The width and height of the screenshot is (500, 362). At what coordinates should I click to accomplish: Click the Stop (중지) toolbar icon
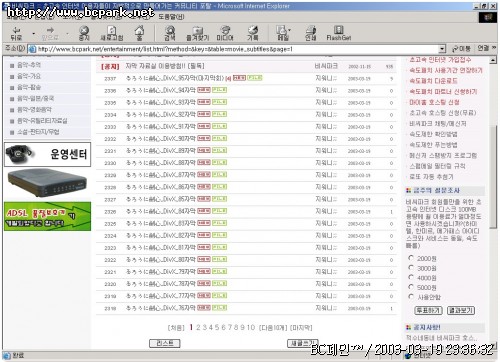click(84, 34)
